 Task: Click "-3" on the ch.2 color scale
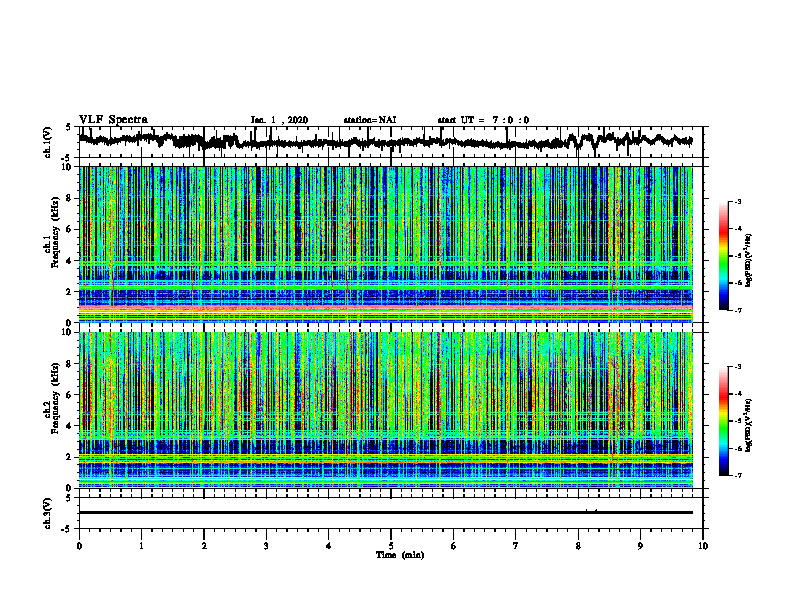pyautogui.click(x=738, y=367)
